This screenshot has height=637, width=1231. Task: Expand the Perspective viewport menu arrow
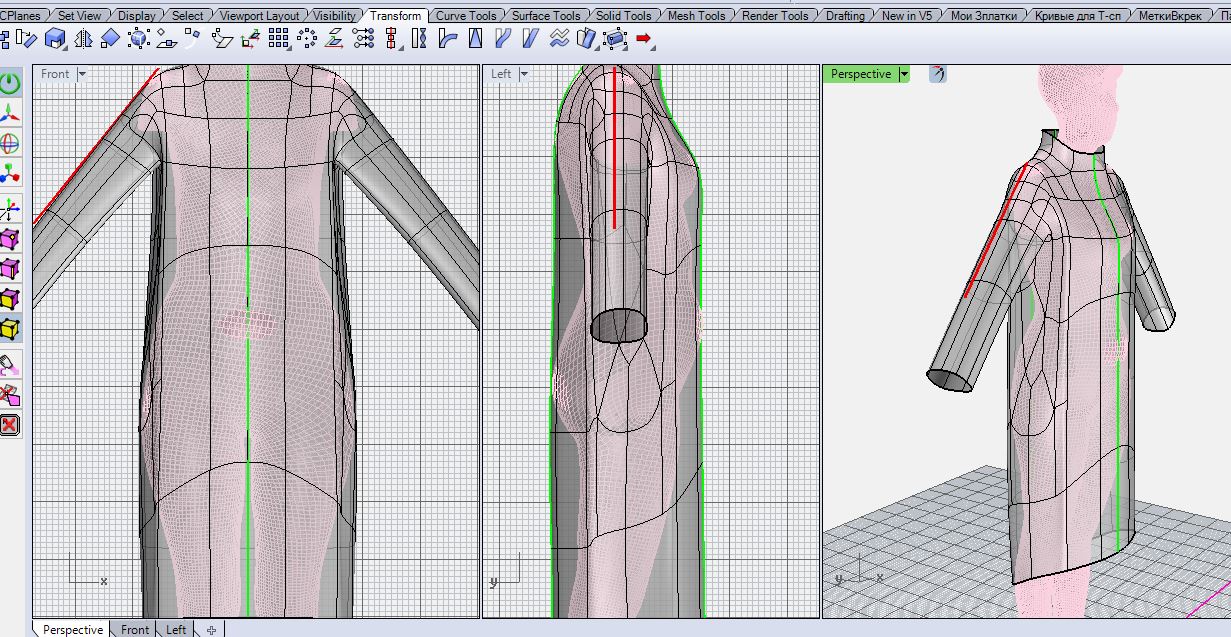point(904,74)
